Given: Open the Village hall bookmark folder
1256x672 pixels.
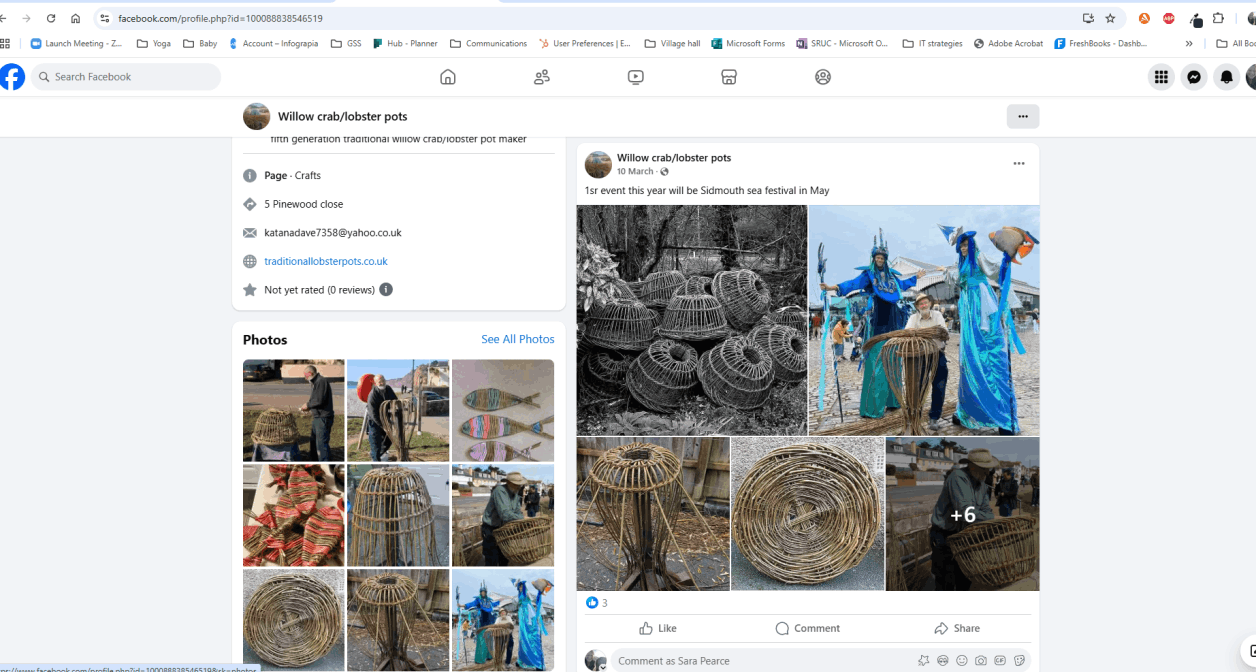Looking at the screenshot, I should click(x=672, y=43).
